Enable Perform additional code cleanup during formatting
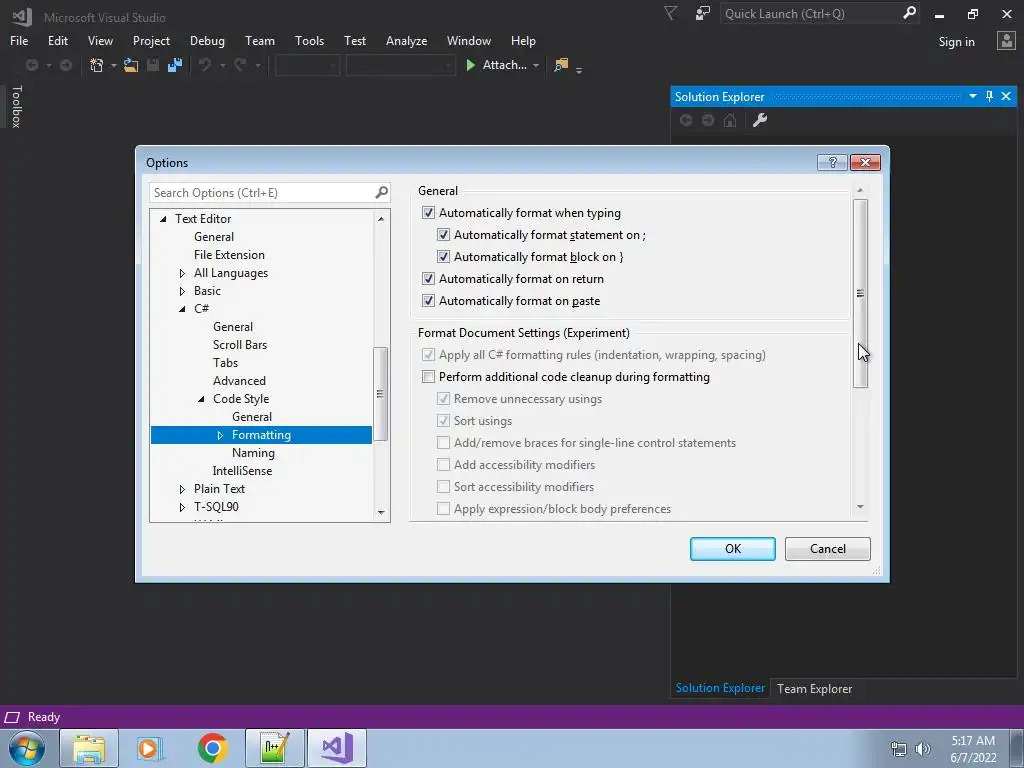This screenshot has width=1024, height=768. (428, 377)
